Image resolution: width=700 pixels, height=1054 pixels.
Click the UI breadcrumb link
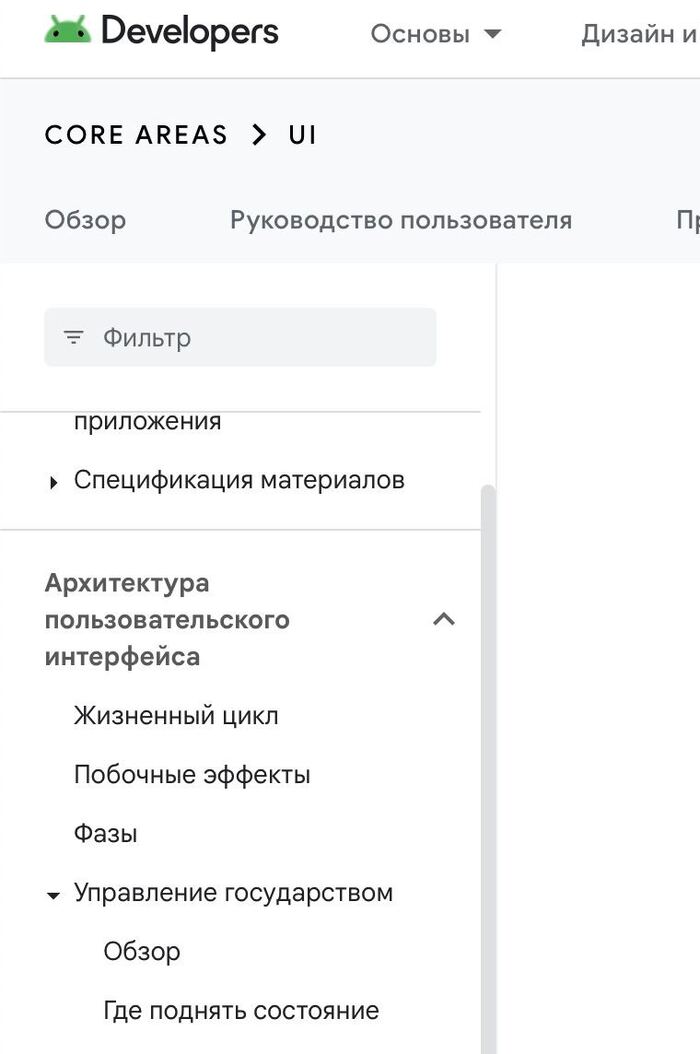coord(302,134)
